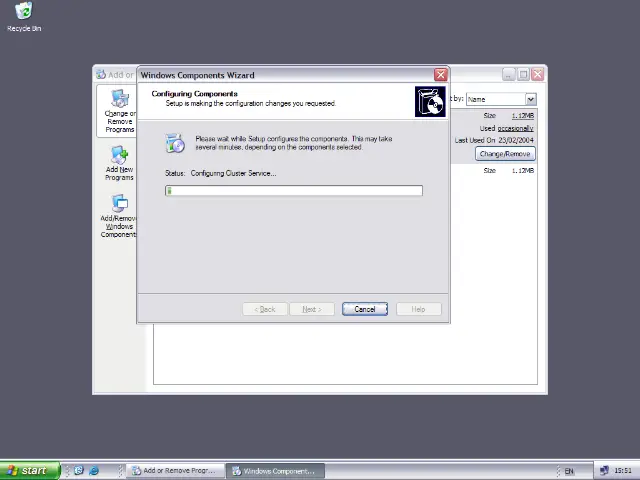Image resolution: width=640 pixels, height=480 pixels.
Task: Click the taskbar clock showing 15:51
Action: pyautogui.click(x=623, y=471)
